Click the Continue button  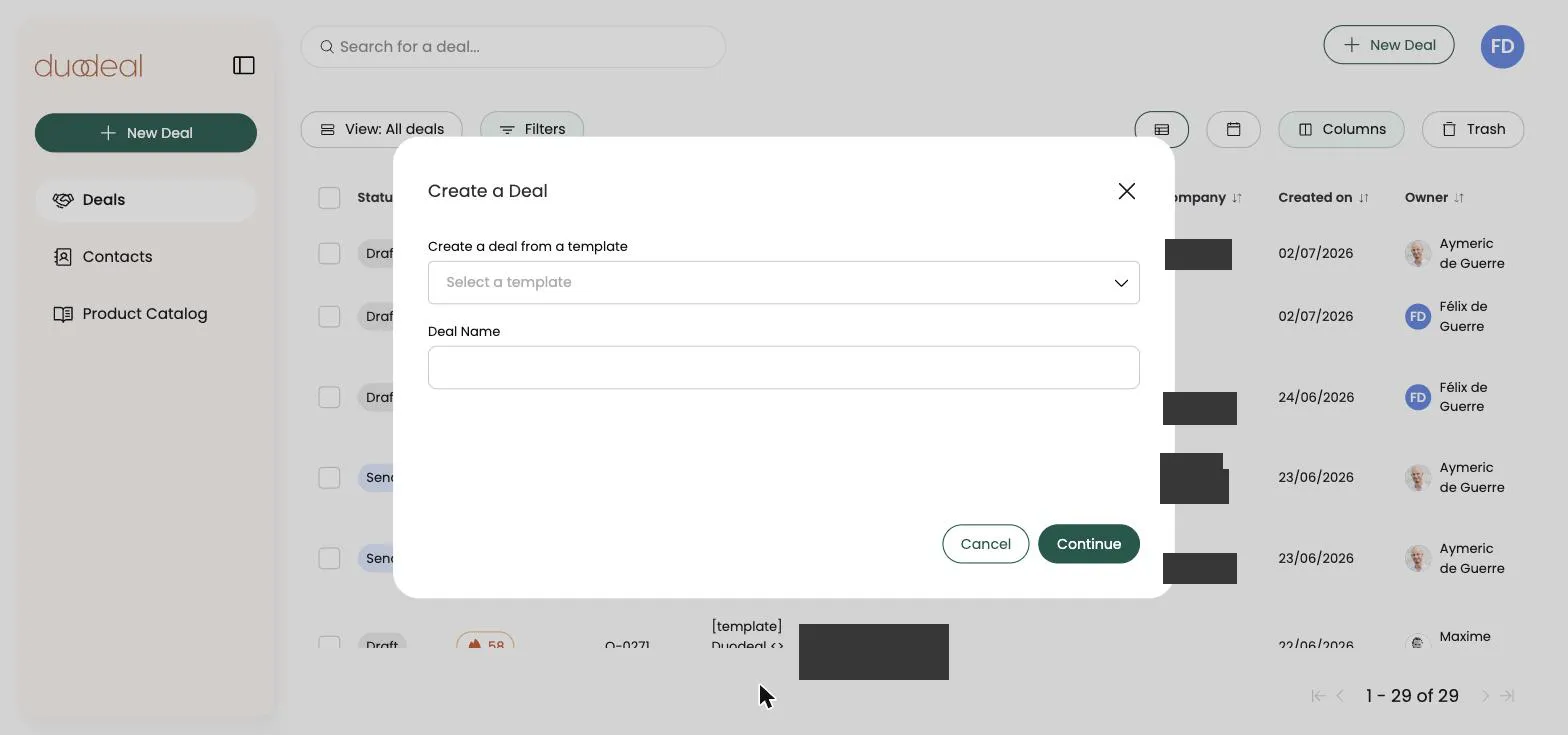pyautogui.click(x=1089, y=544)
